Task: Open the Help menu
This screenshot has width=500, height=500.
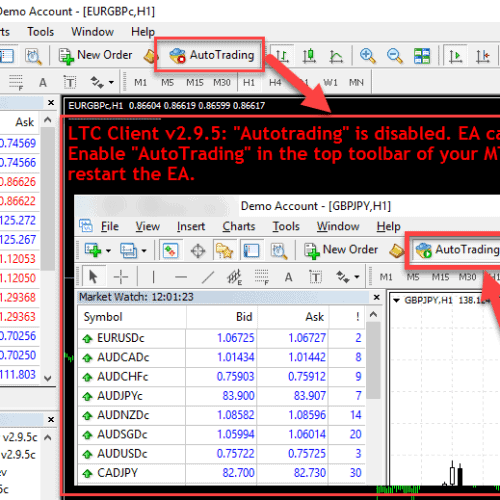Action: pos(143,32)
